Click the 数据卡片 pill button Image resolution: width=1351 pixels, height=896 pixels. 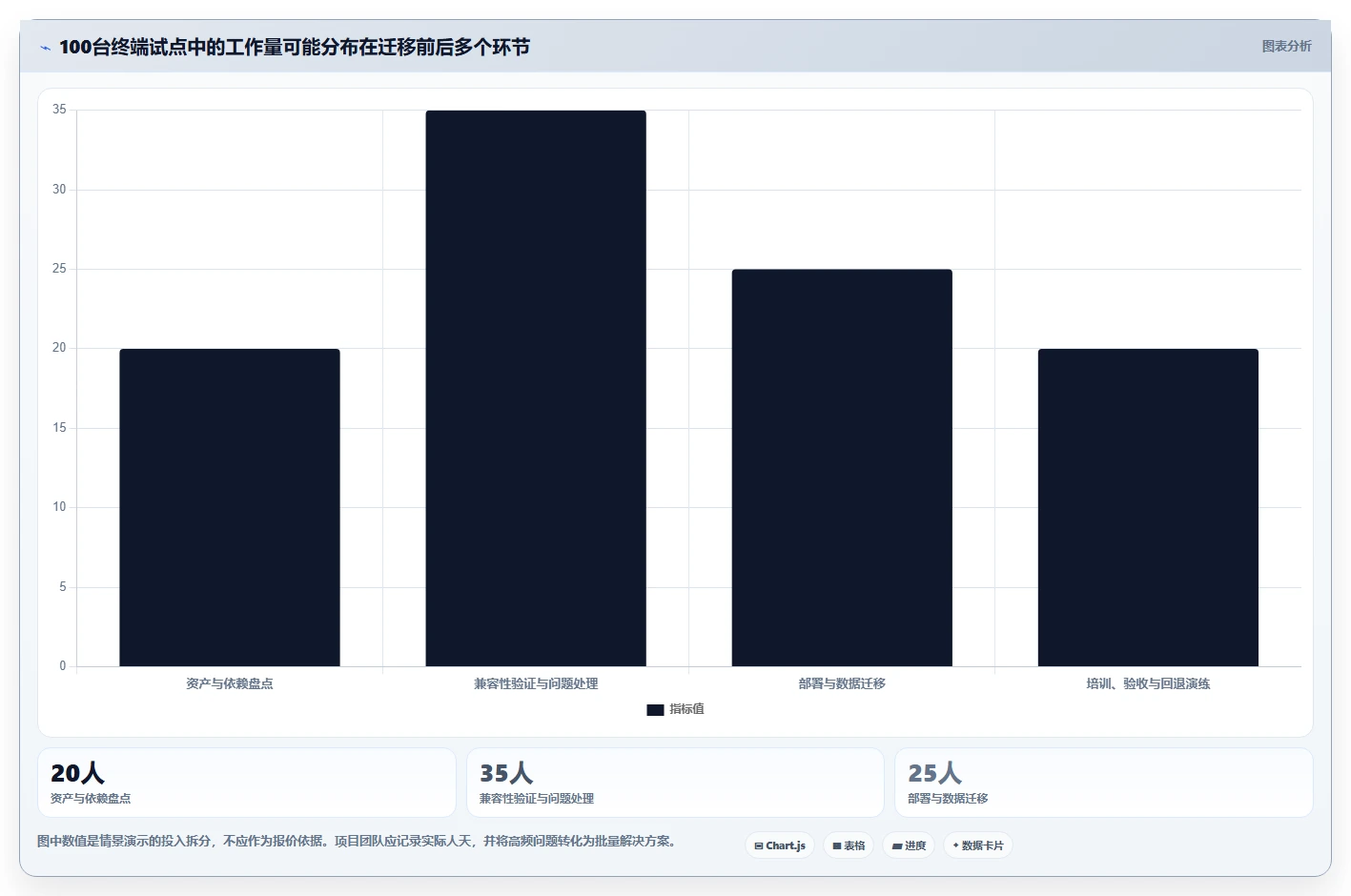[x=978, y=845]
